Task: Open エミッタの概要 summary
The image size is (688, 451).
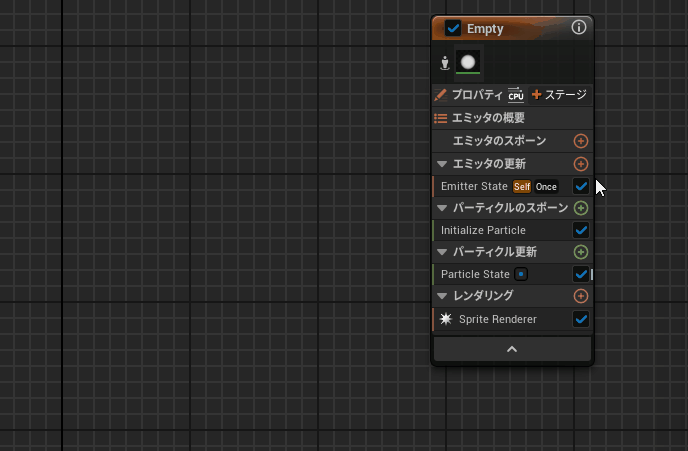Action: pos(488,118)
